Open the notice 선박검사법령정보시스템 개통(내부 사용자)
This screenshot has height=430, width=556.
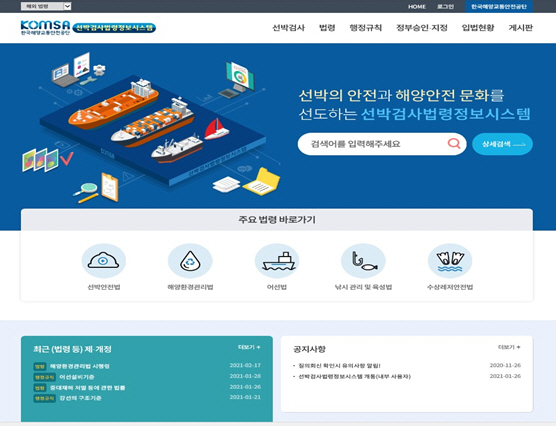pos(354,376)
